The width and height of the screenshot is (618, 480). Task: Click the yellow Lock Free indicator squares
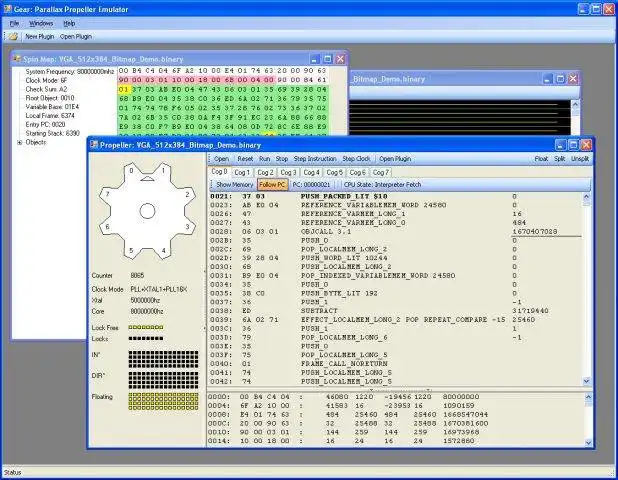click(146, 327)
